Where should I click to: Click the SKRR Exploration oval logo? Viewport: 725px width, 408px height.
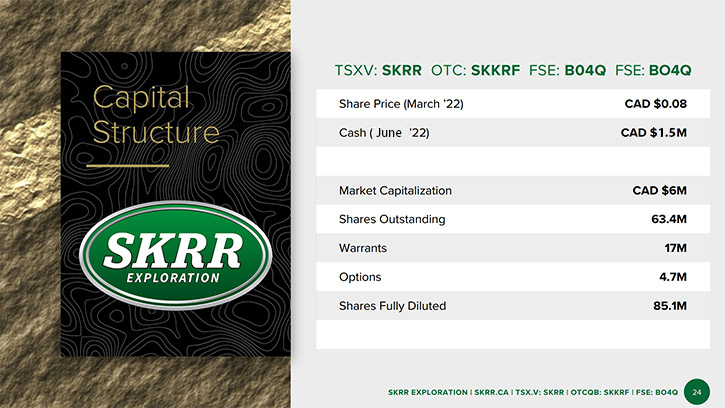pyautogui.click(x=175, y=254)
